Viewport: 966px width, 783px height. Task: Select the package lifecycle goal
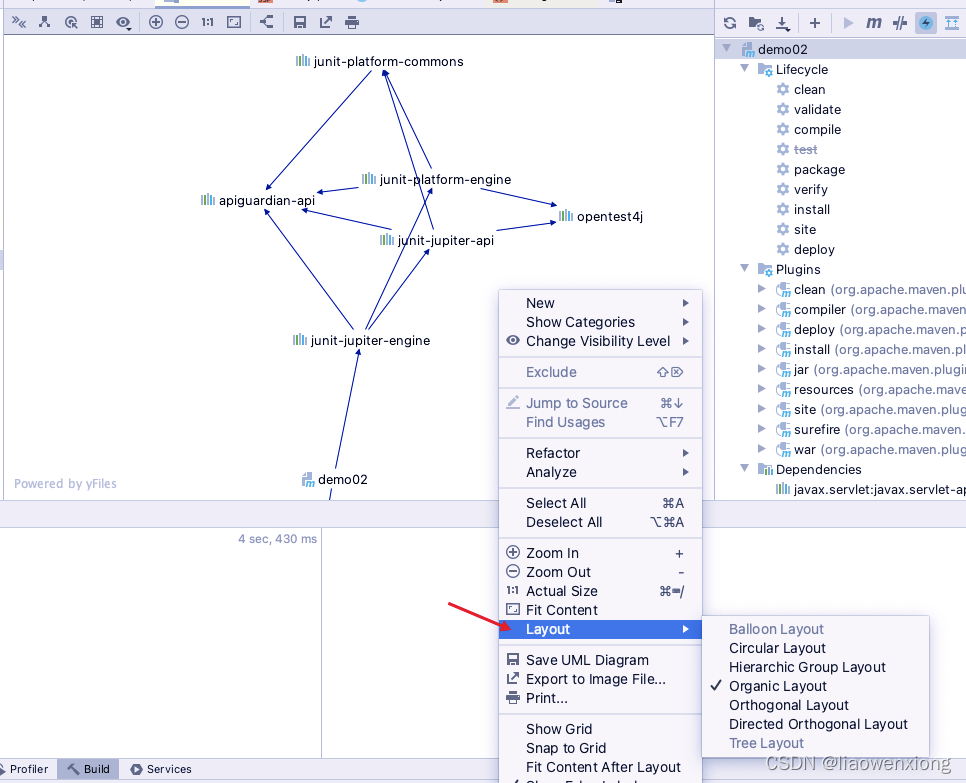819,169
